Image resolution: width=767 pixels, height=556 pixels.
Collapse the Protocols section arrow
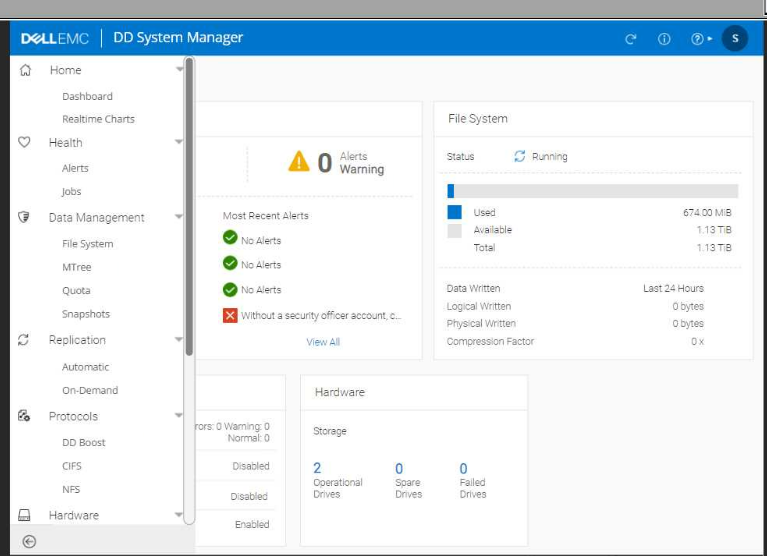tap(179, 416)
